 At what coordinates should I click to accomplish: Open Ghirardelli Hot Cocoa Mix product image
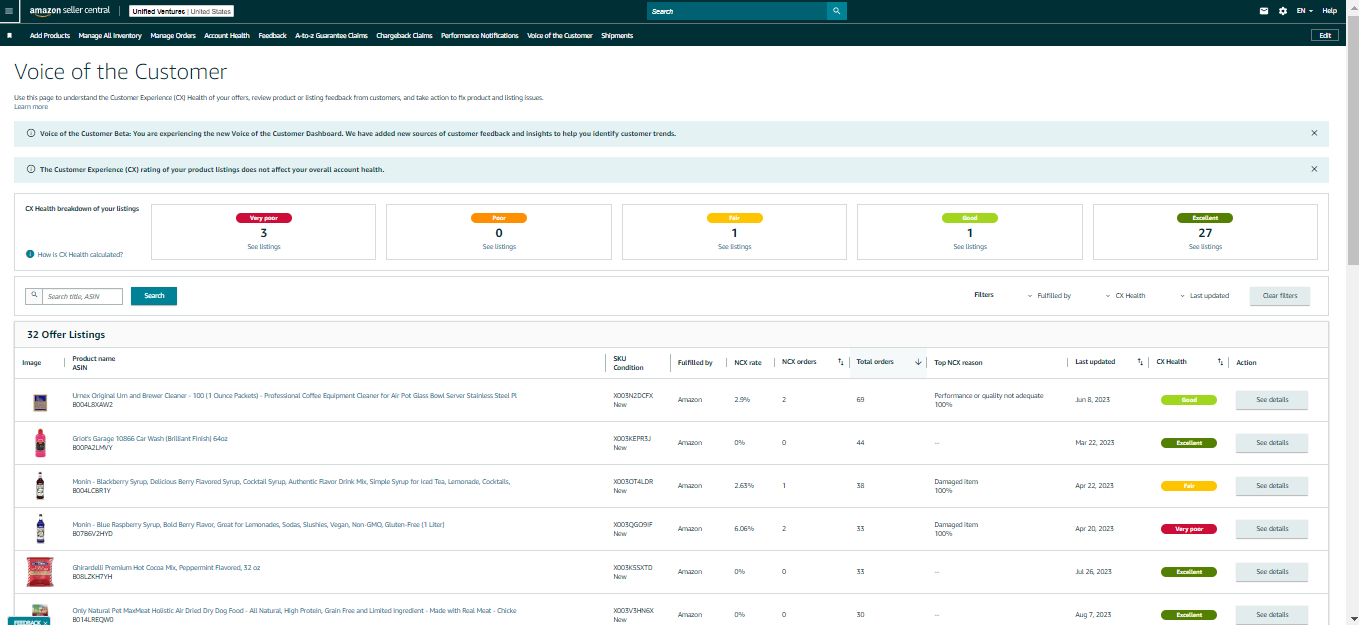40,572
